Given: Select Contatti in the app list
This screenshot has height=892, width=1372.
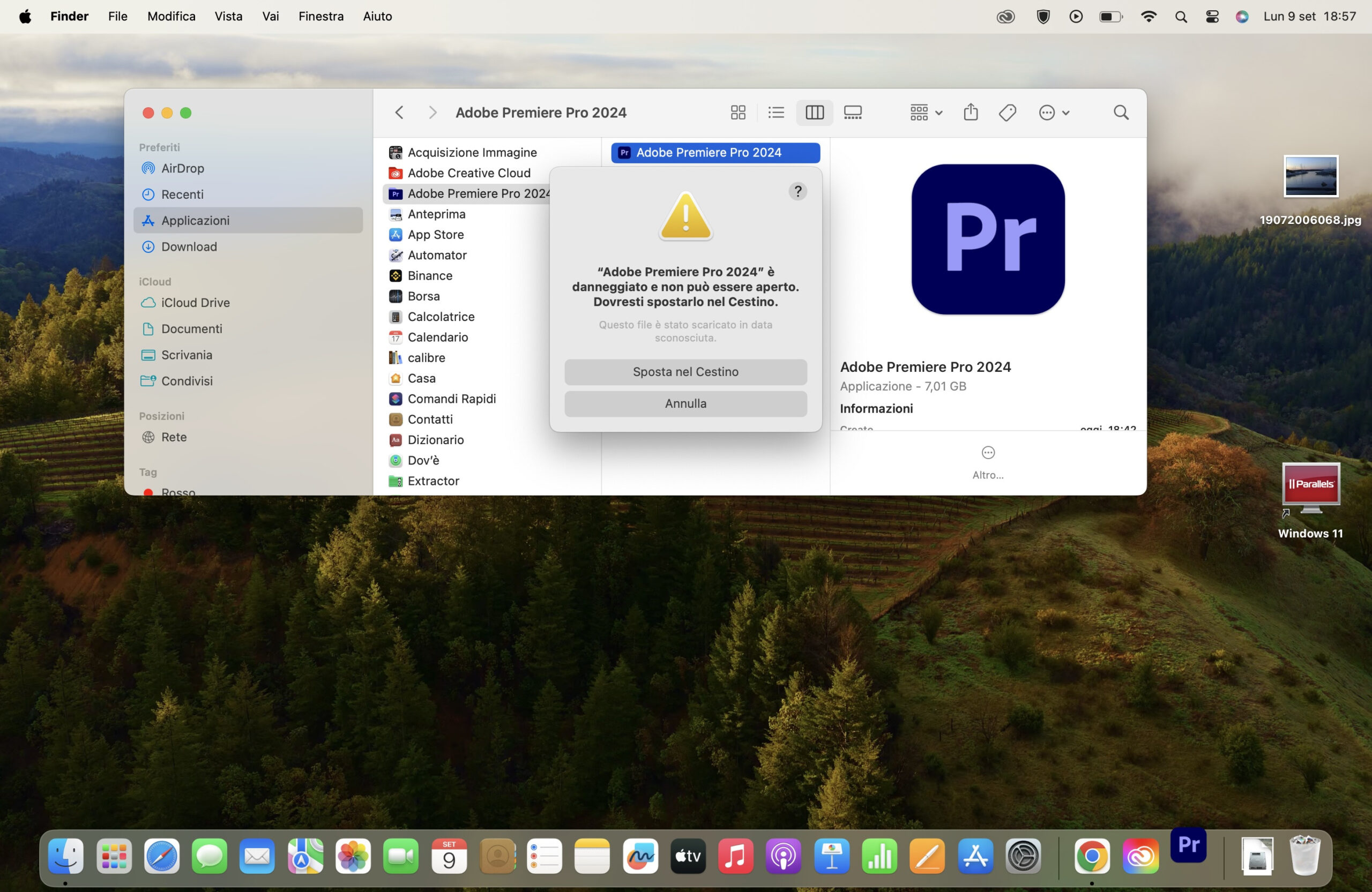Looking at the screenshot, I should click(x=467, y=419).
